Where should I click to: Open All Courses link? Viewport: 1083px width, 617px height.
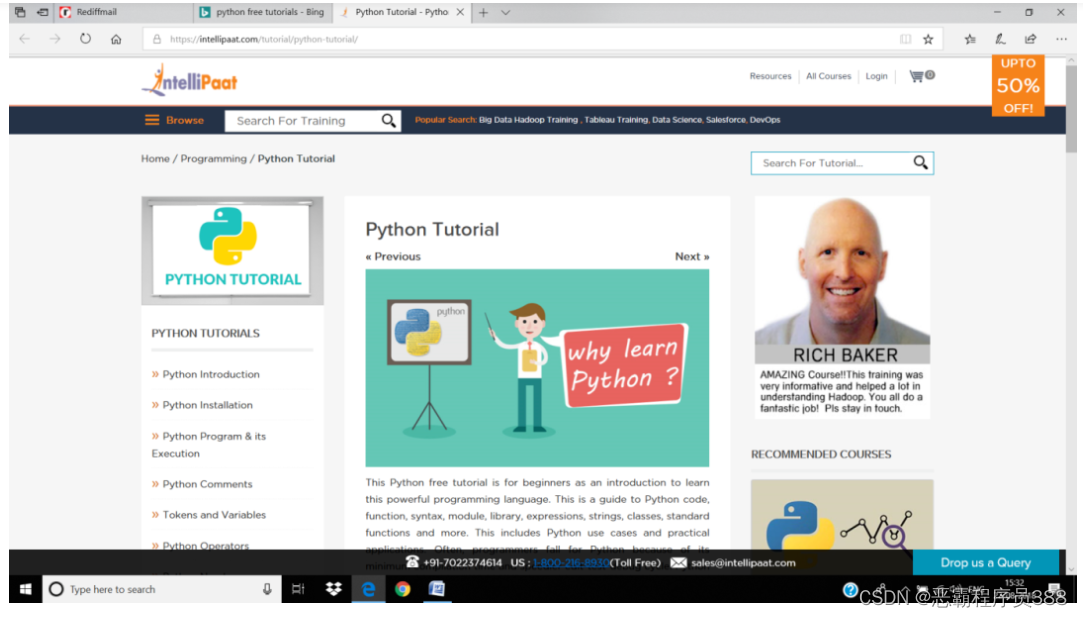(x=828, y=76)
